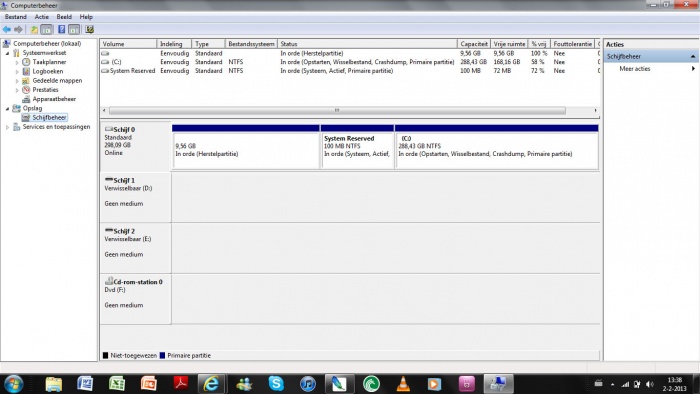
Task: Sort by the Volume column header
Action: [128, 44]
